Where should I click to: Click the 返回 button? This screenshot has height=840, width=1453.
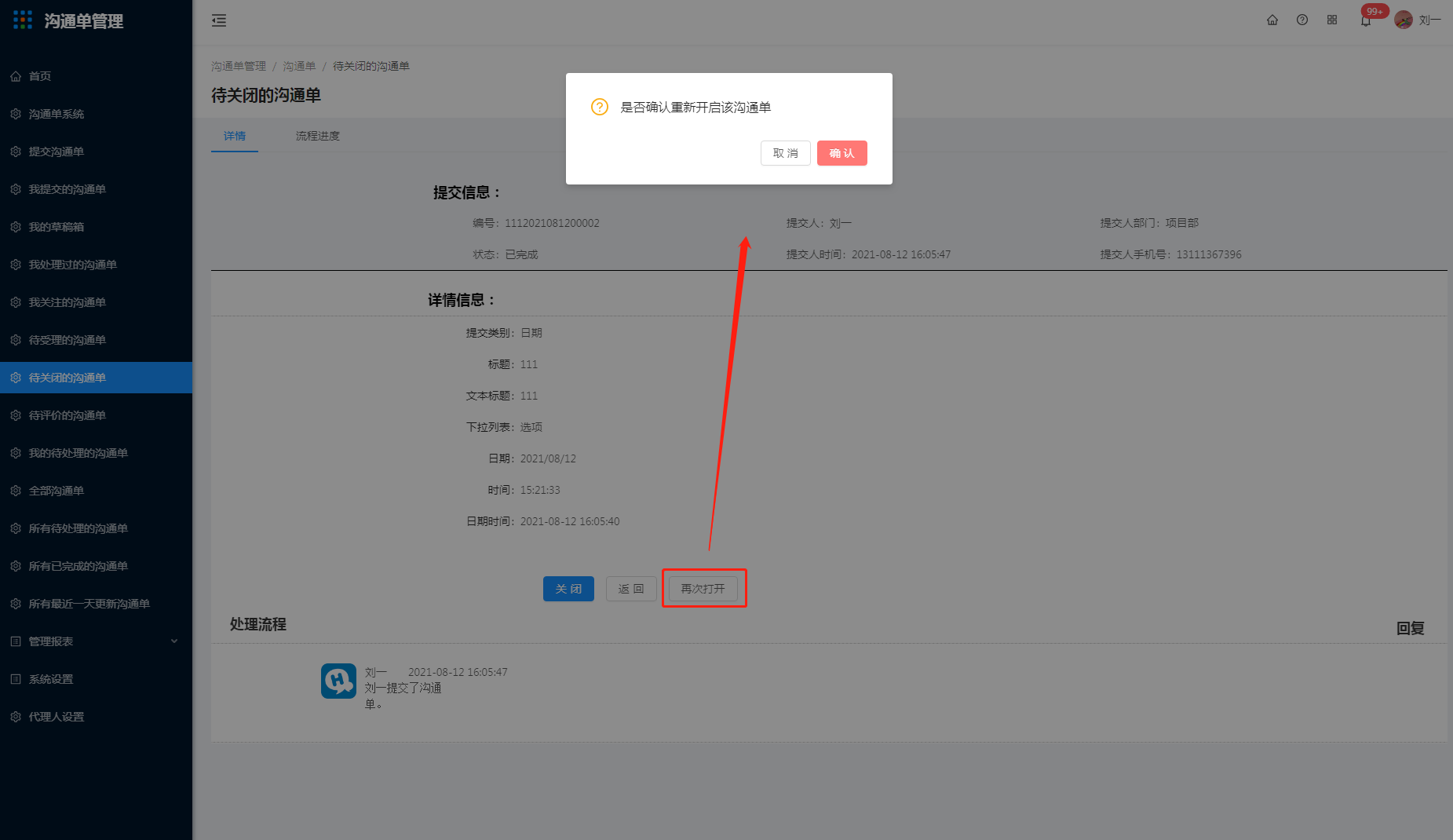coord(631,589)
